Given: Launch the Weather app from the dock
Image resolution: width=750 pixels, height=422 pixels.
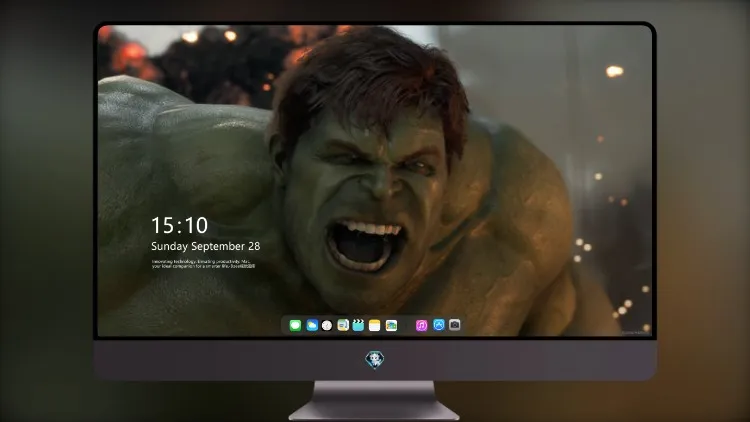Looking at the screenshot, I should 312,325.
